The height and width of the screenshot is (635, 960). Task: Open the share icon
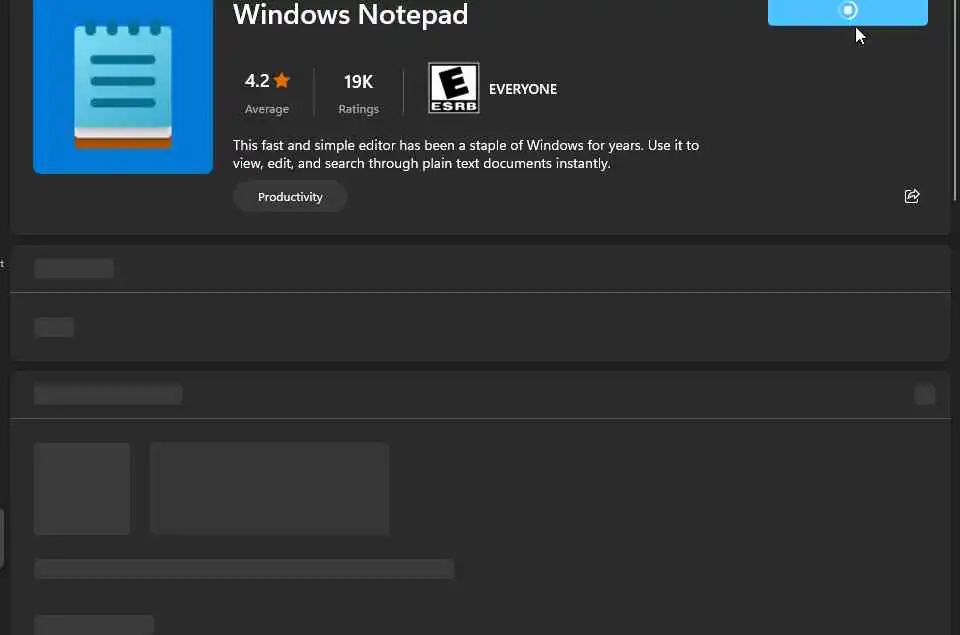point(912,196)
